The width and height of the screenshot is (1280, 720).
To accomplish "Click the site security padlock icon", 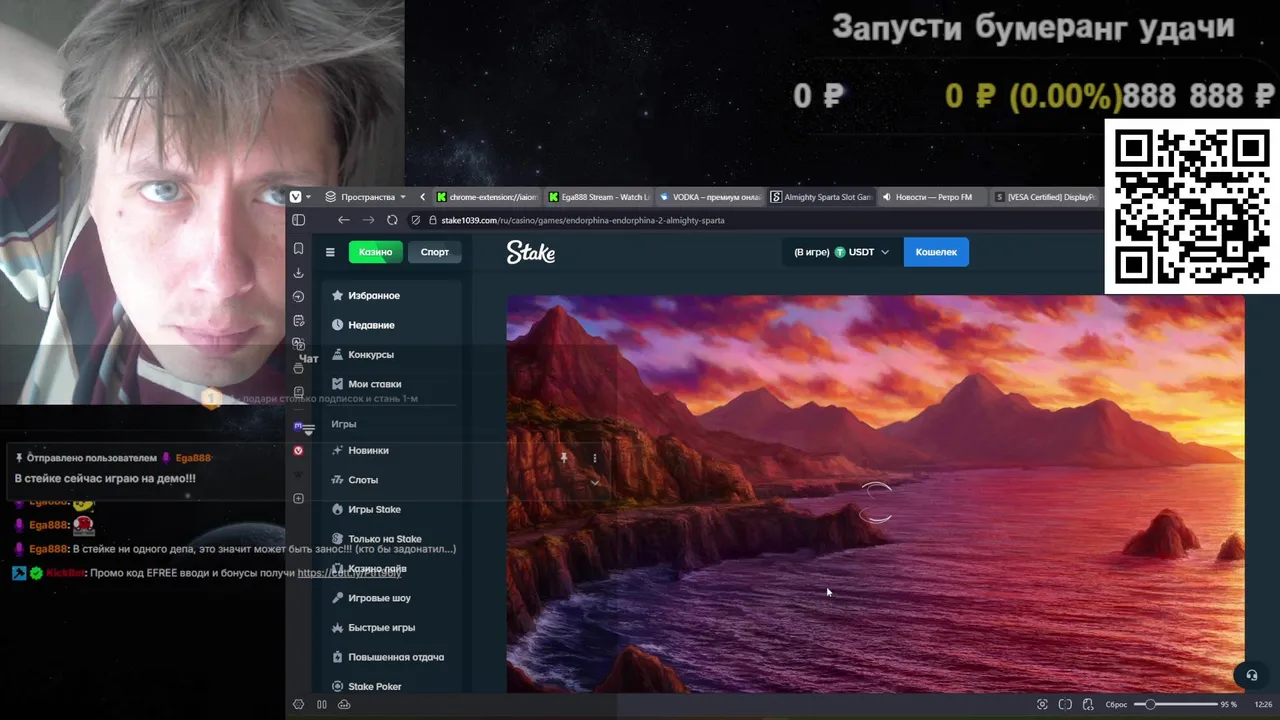I will [433, 220].
